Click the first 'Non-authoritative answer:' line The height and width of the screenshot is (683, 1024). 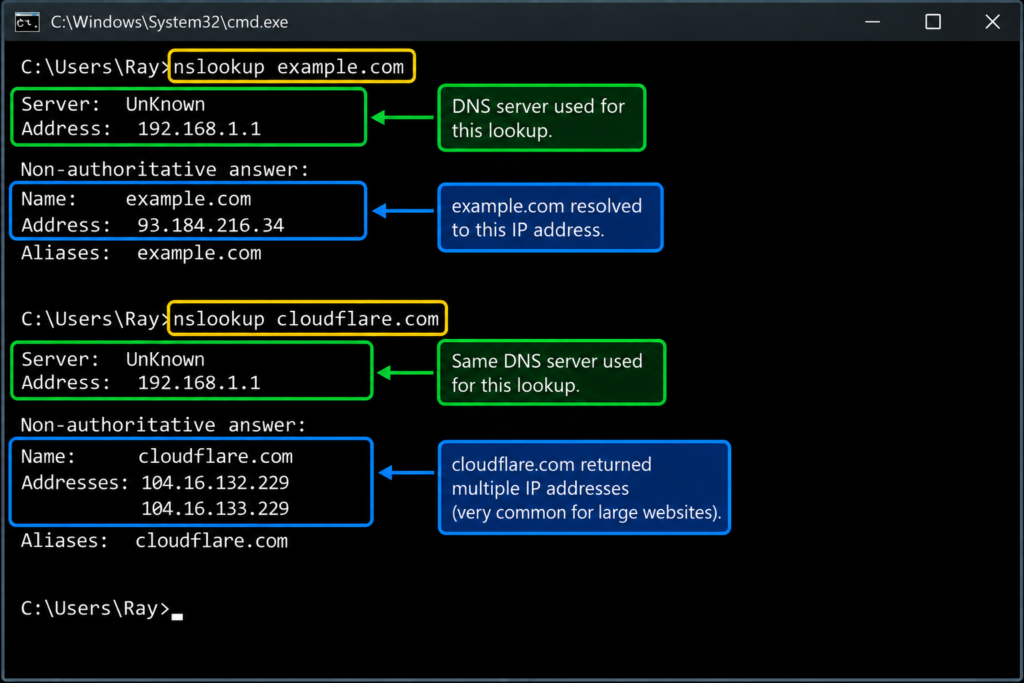coord(165,170)
